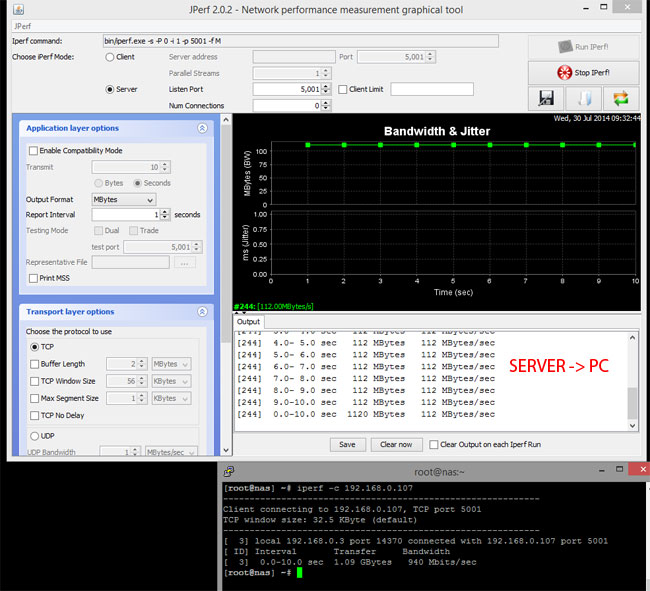Open Buffer Length units dropdown

(171, 364)
